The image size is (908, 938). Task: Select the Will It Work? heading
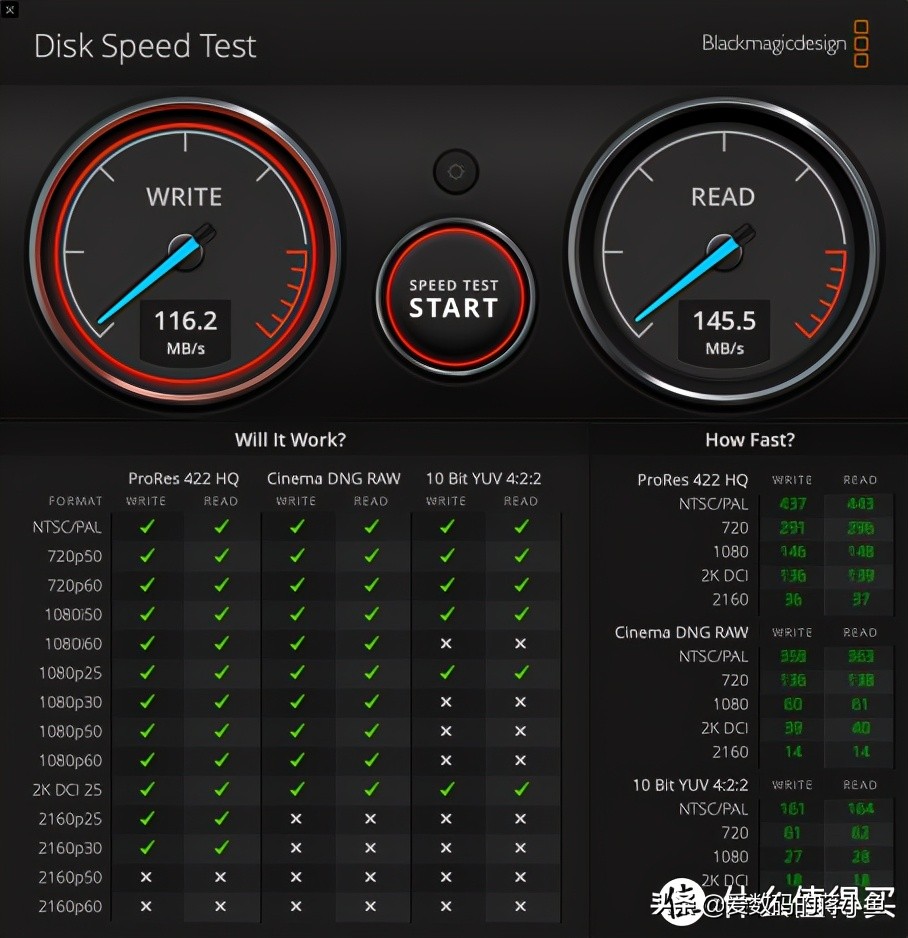[x=290, y=440]
